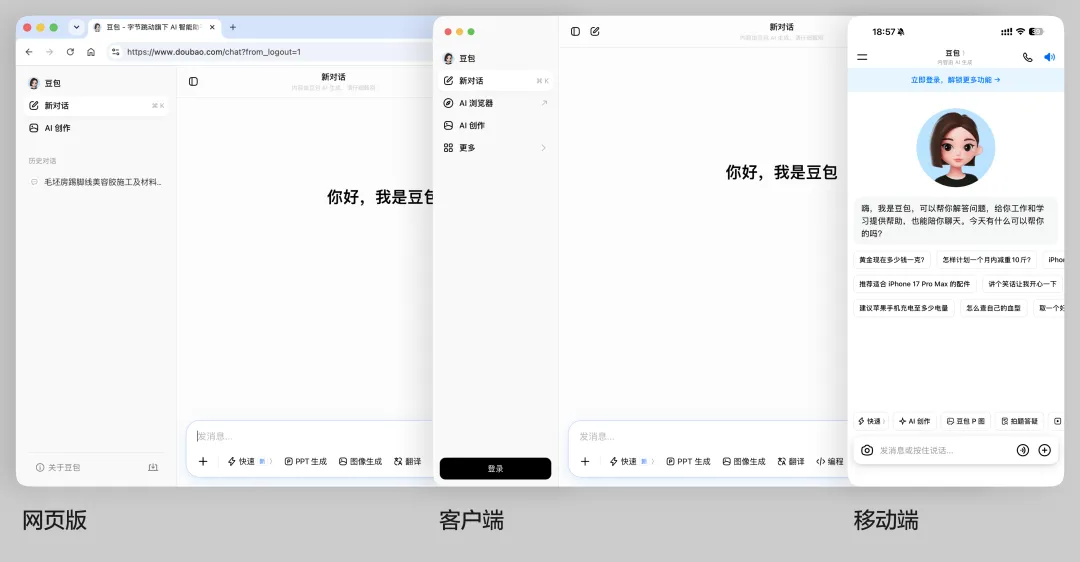The image size is (1080, 562).
Task: Open AI 浏览器 in desktop client sidebar
Action: point(495,103)
